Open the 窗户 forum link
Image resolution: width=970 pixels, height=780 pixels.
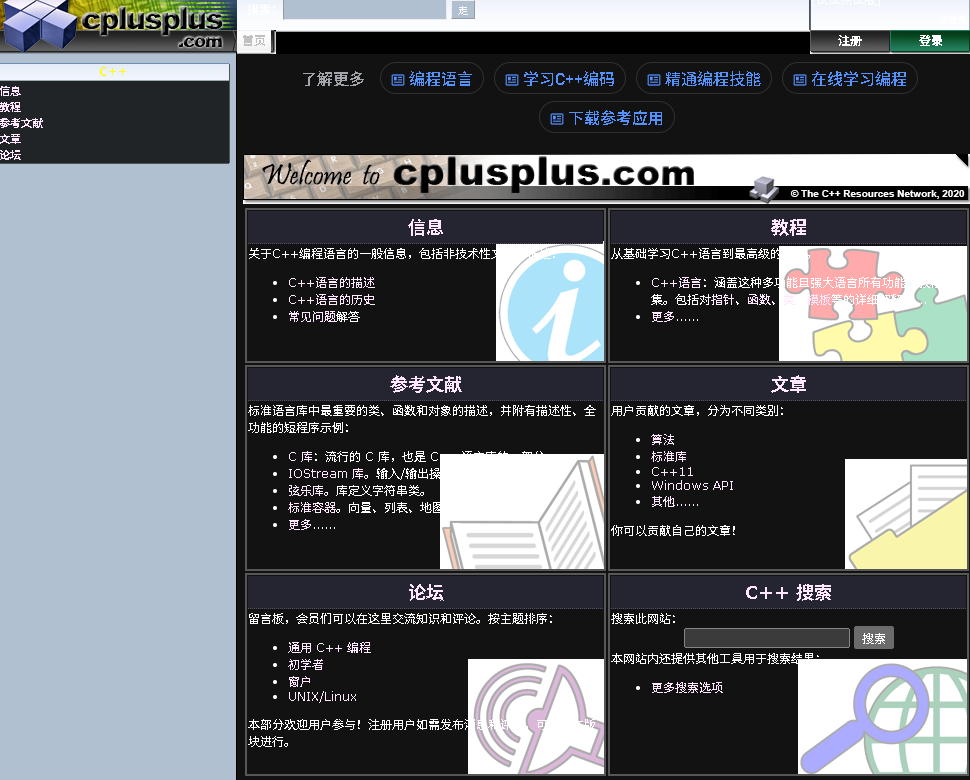299,682
